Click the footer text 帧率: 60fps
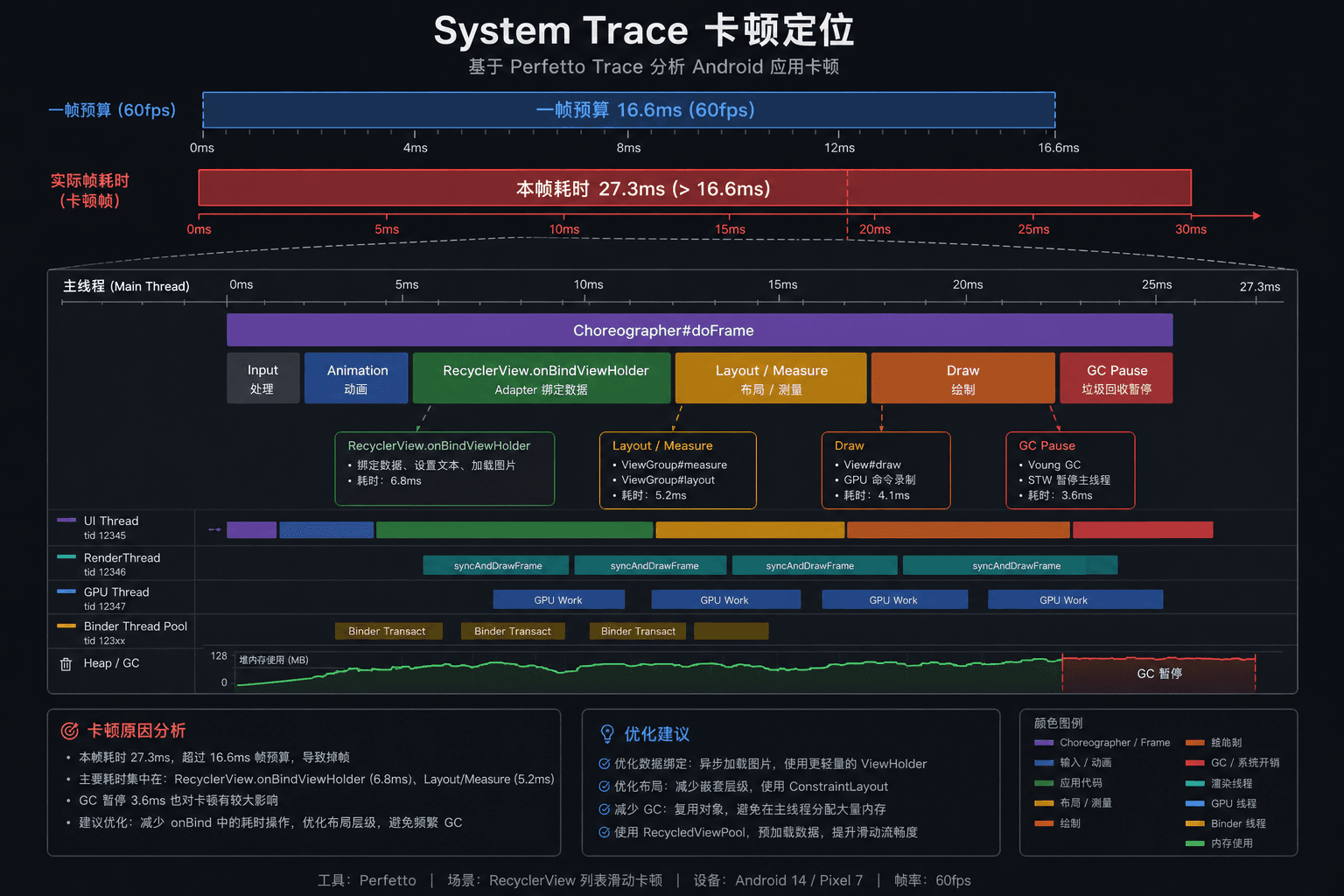Viewport: 1344px width, 896px height. (x=933, y=880)
